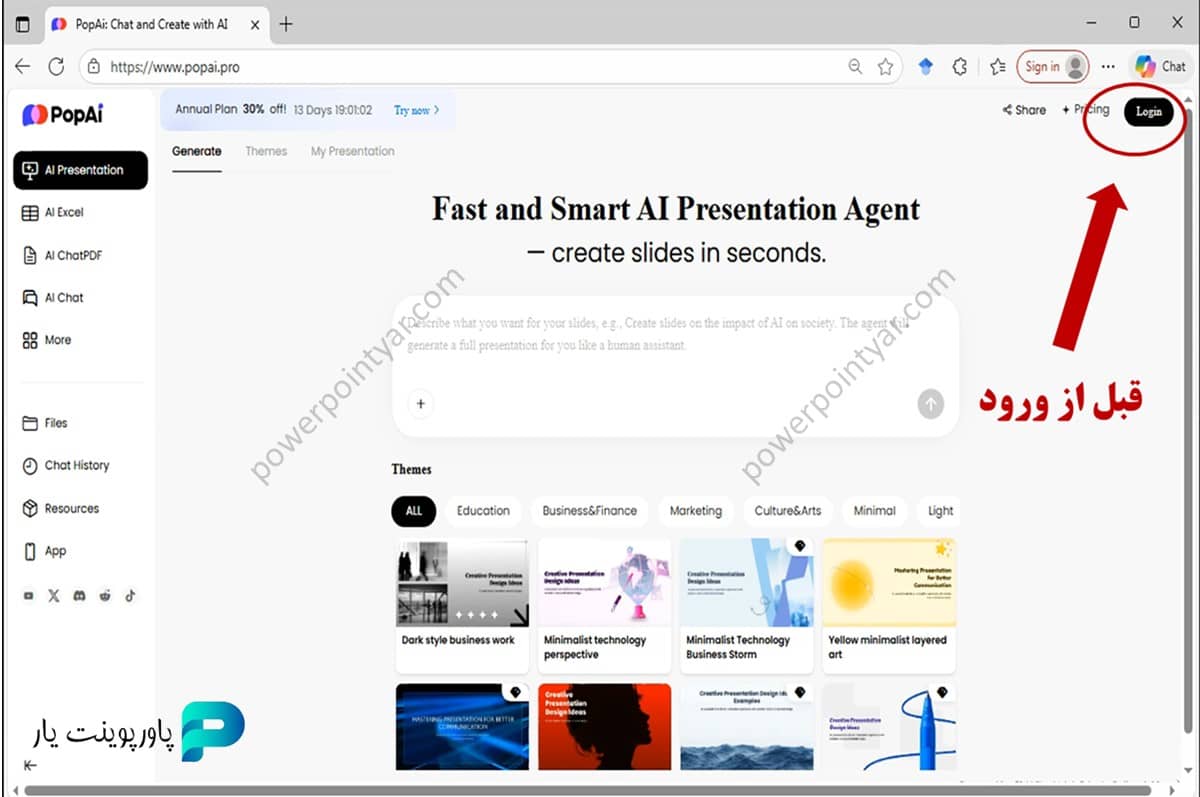Viewport: 1200px width, 797px height.
Task: Select the Education theme filter
Action: [483, 510]
